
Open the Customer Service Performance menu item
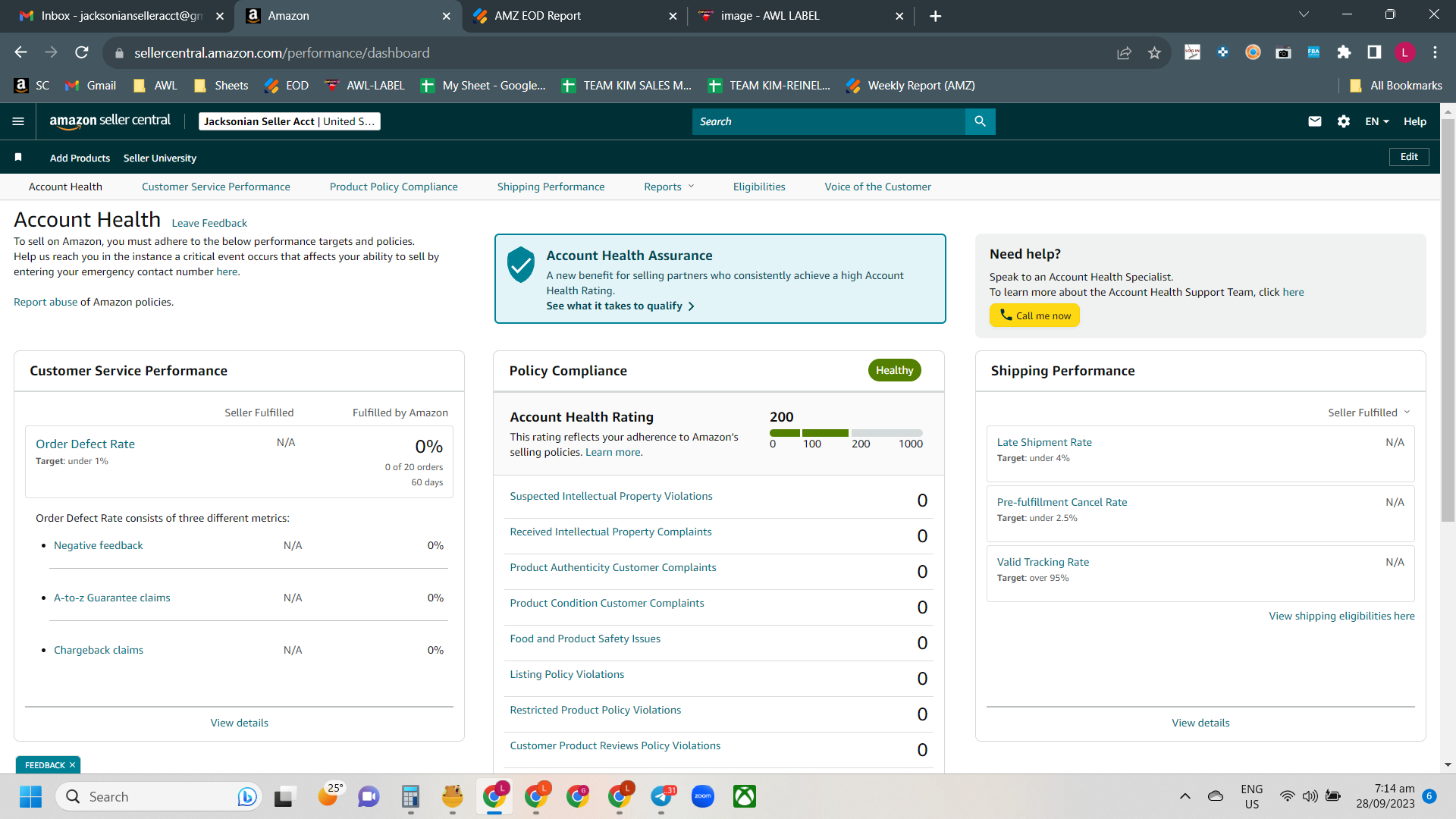(216, 187)
